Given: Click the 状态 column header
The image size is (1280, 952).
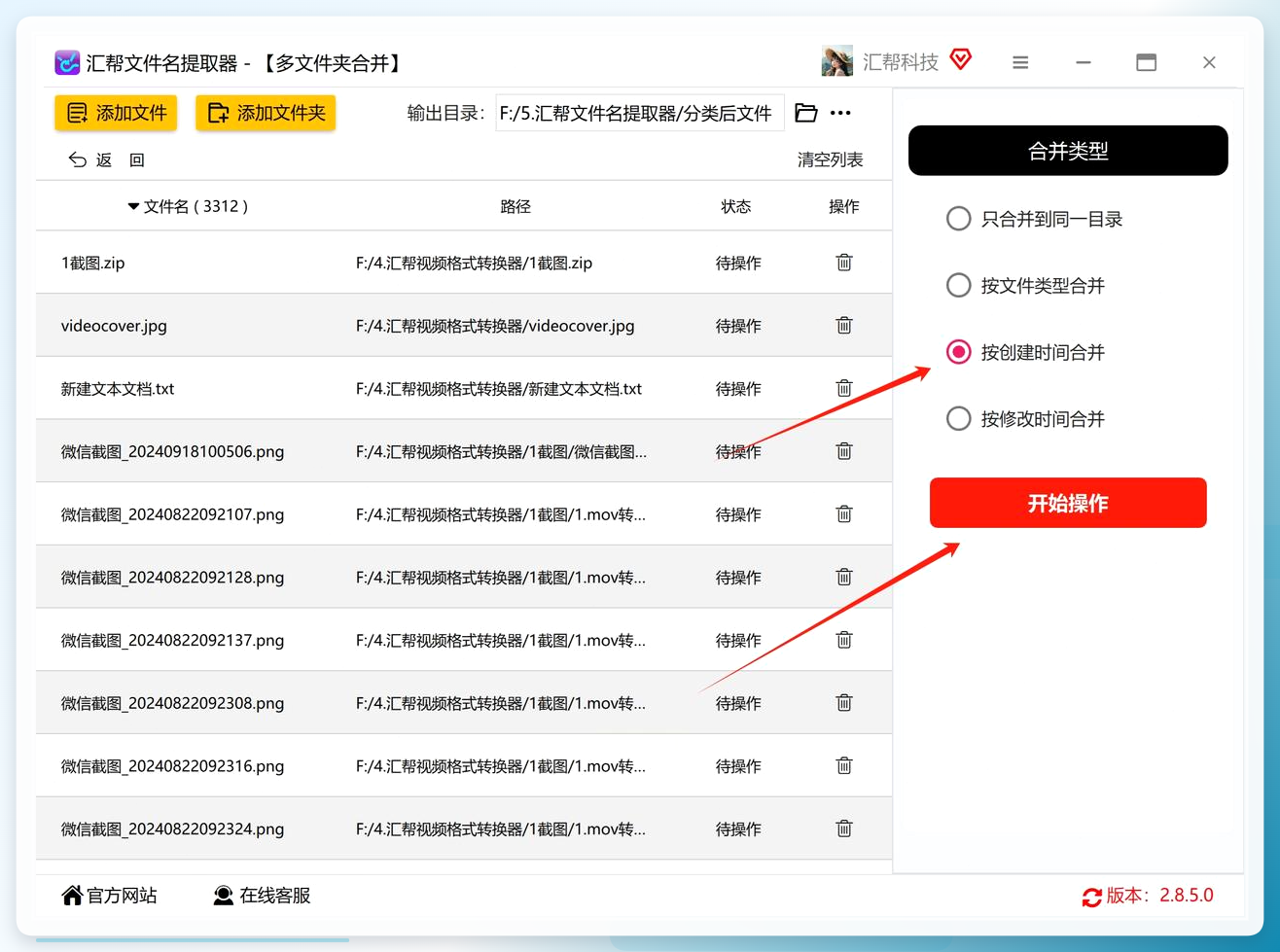Looking at the screenshot, I should (736, 207).
